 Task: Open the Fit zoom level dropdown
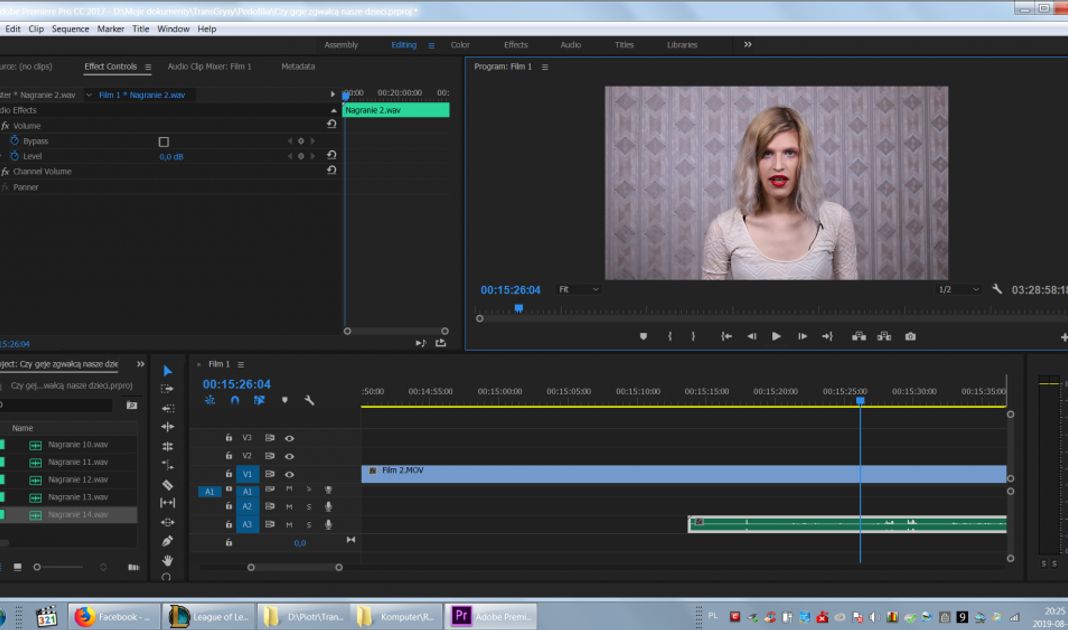579,289
